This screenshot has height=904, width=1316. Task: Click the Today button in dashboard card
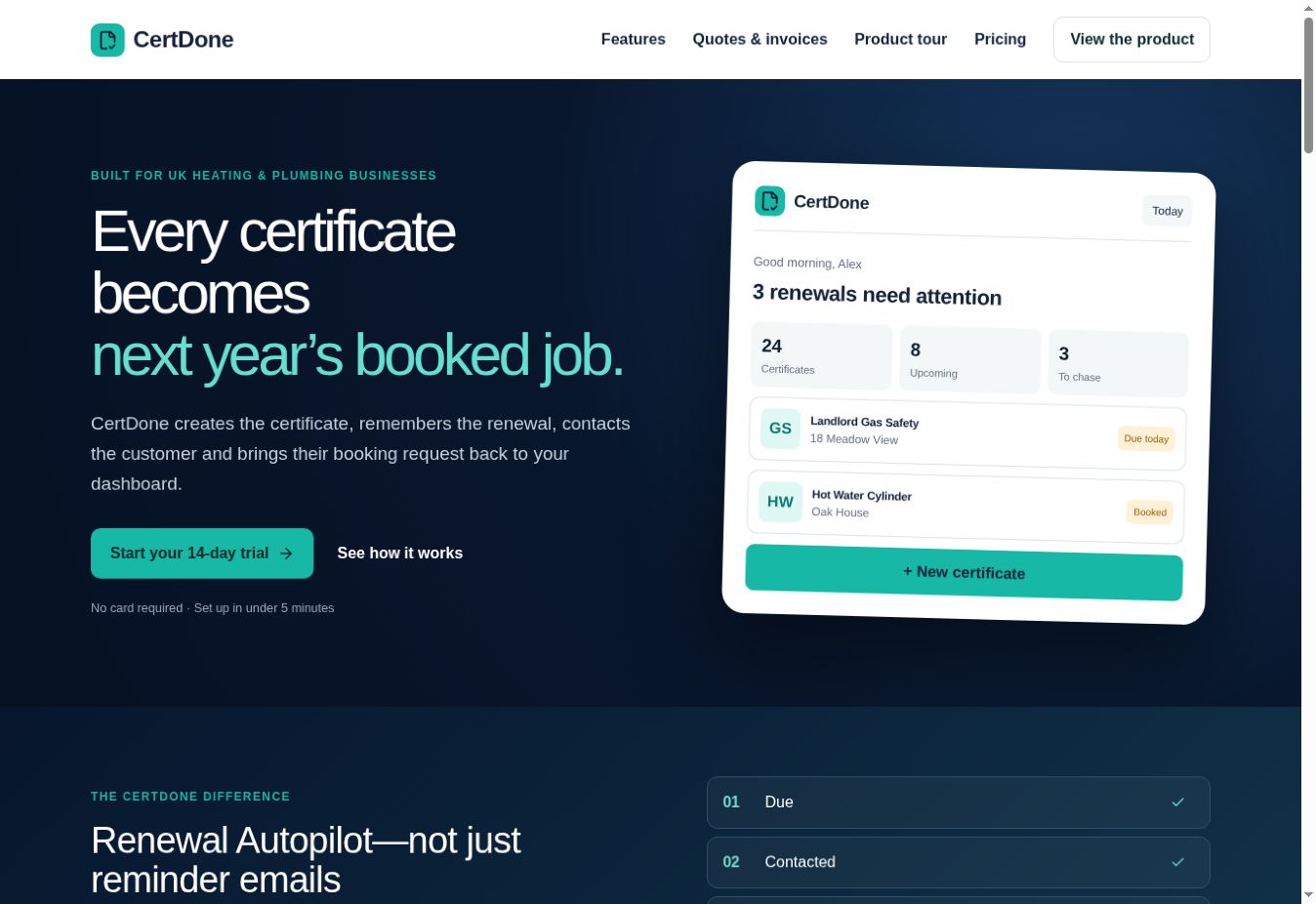1167,211
